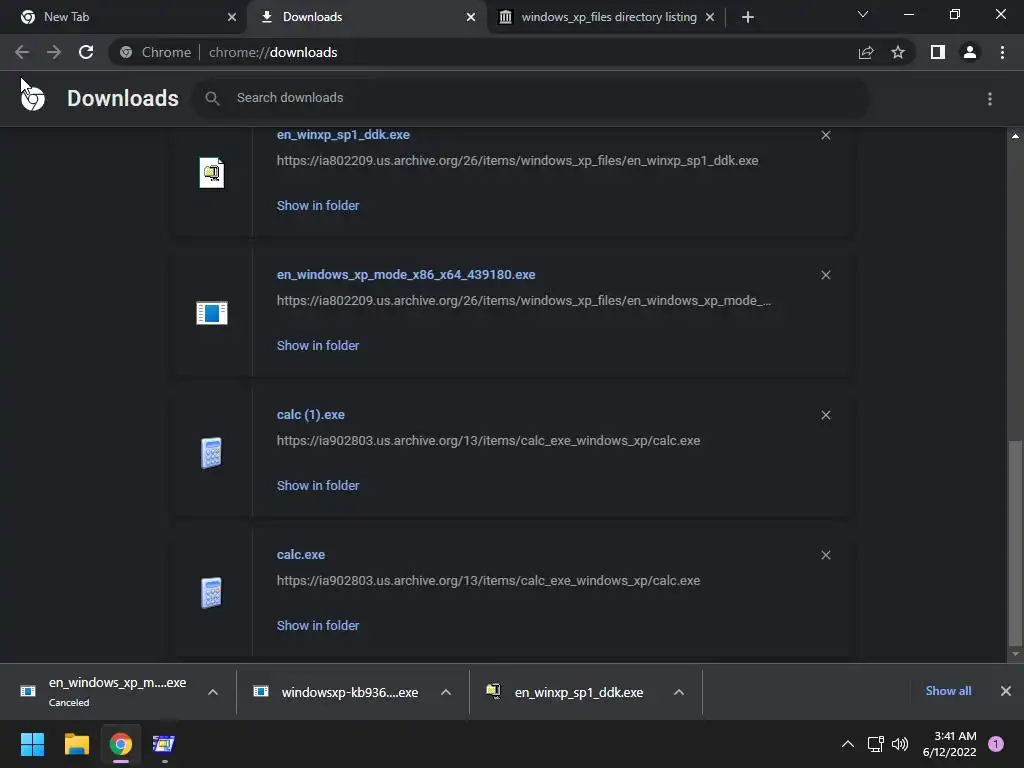The height and width of the screenshot is (768, 1024).
Task: Show en_windows_xp_mode file in folder
Action: (317, 345)
